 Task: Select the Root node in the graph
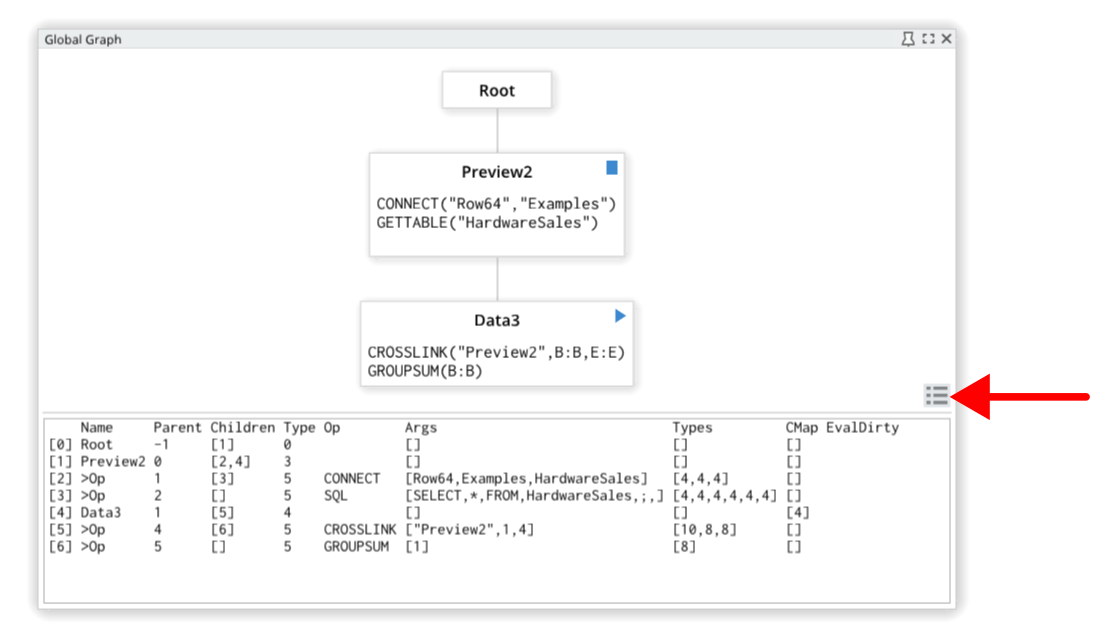point(497,90)
